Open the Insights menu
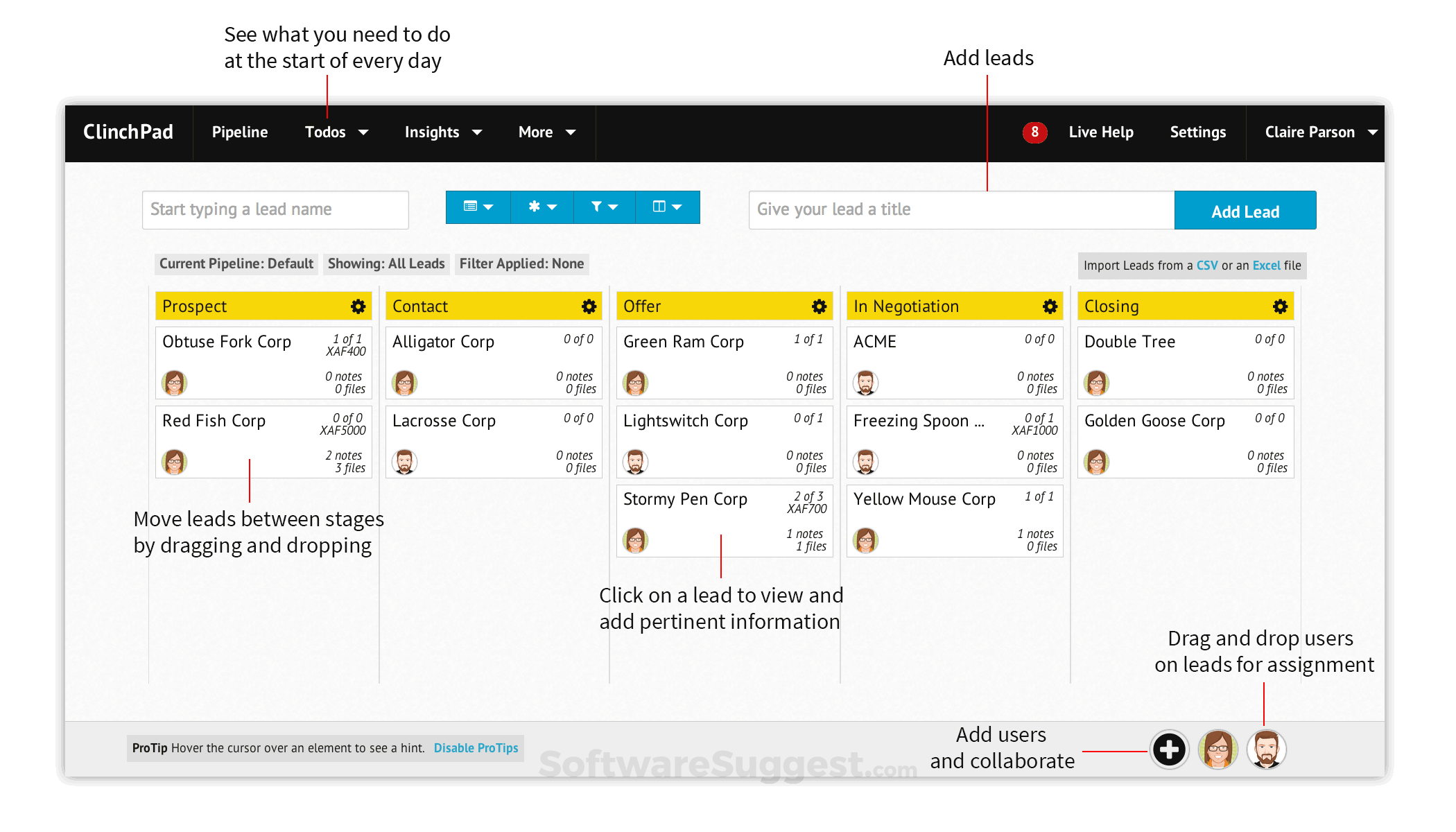 (x=442, y=132)
